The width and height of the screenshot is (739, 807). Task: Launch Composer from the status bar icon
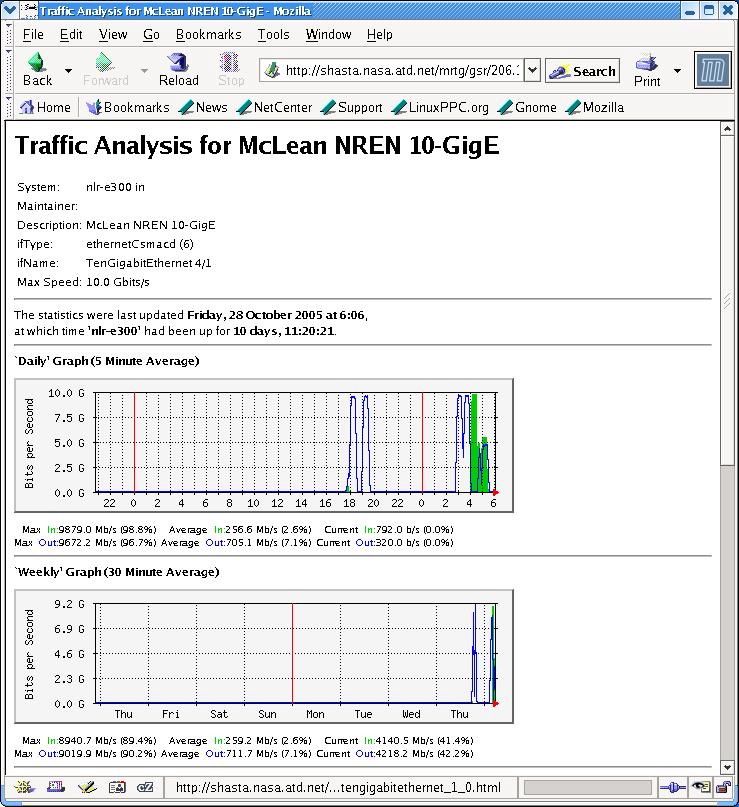(x=88, y=788)
